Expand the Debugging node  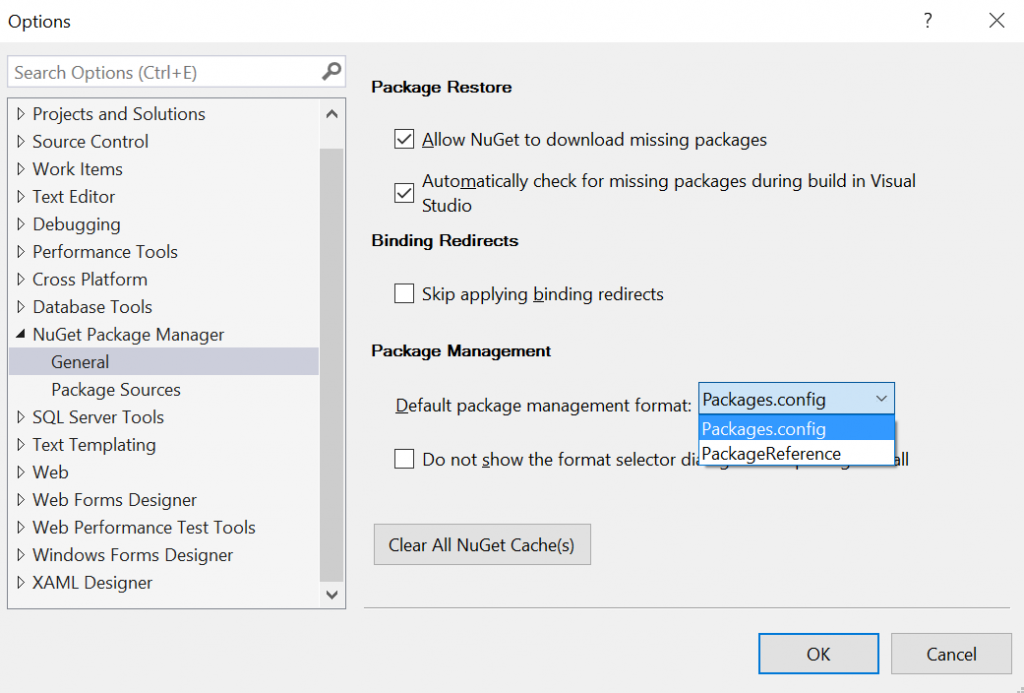21,224
